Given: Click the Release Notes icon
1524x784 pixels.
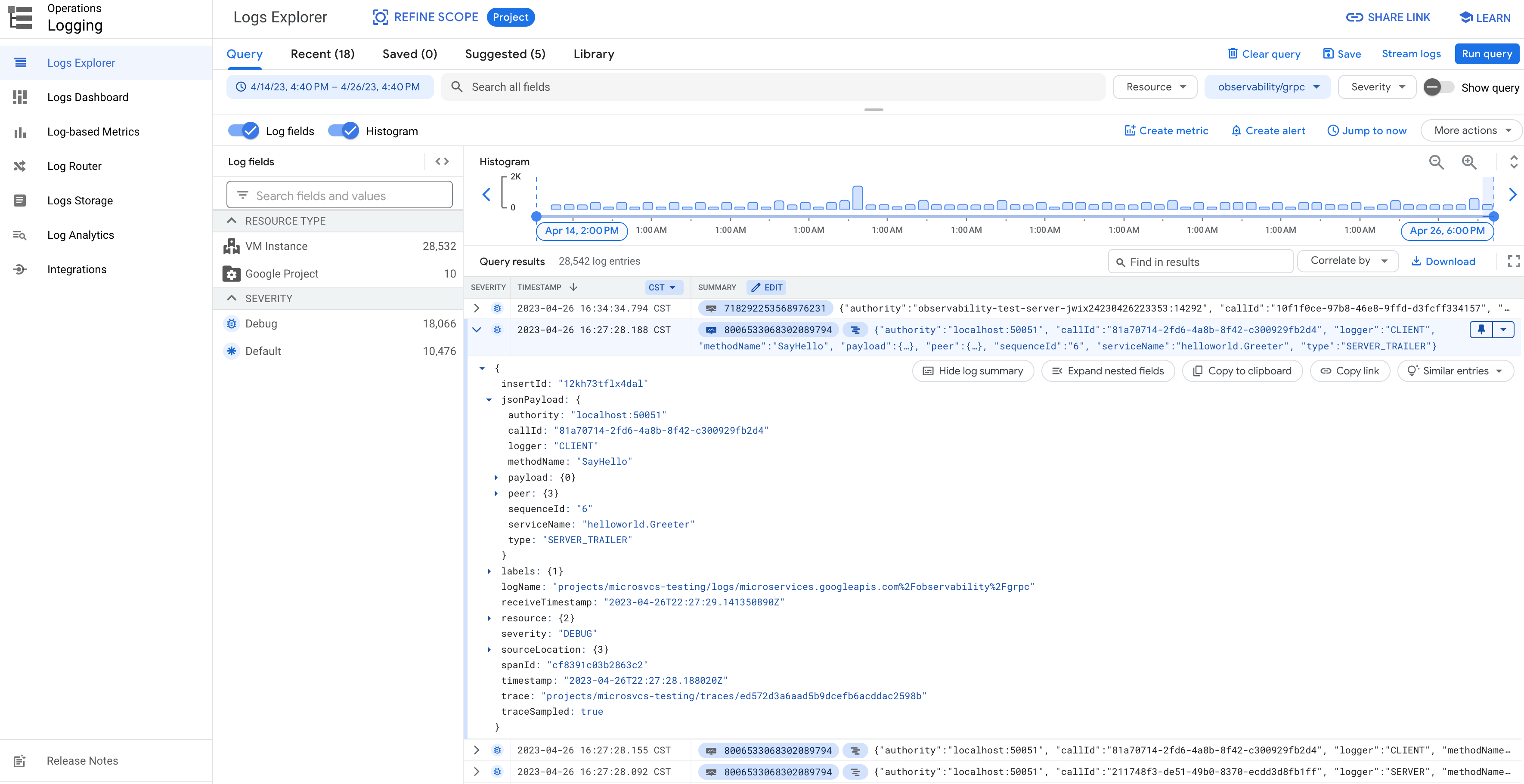Looking at the screenshot, I should click(19, 760).
